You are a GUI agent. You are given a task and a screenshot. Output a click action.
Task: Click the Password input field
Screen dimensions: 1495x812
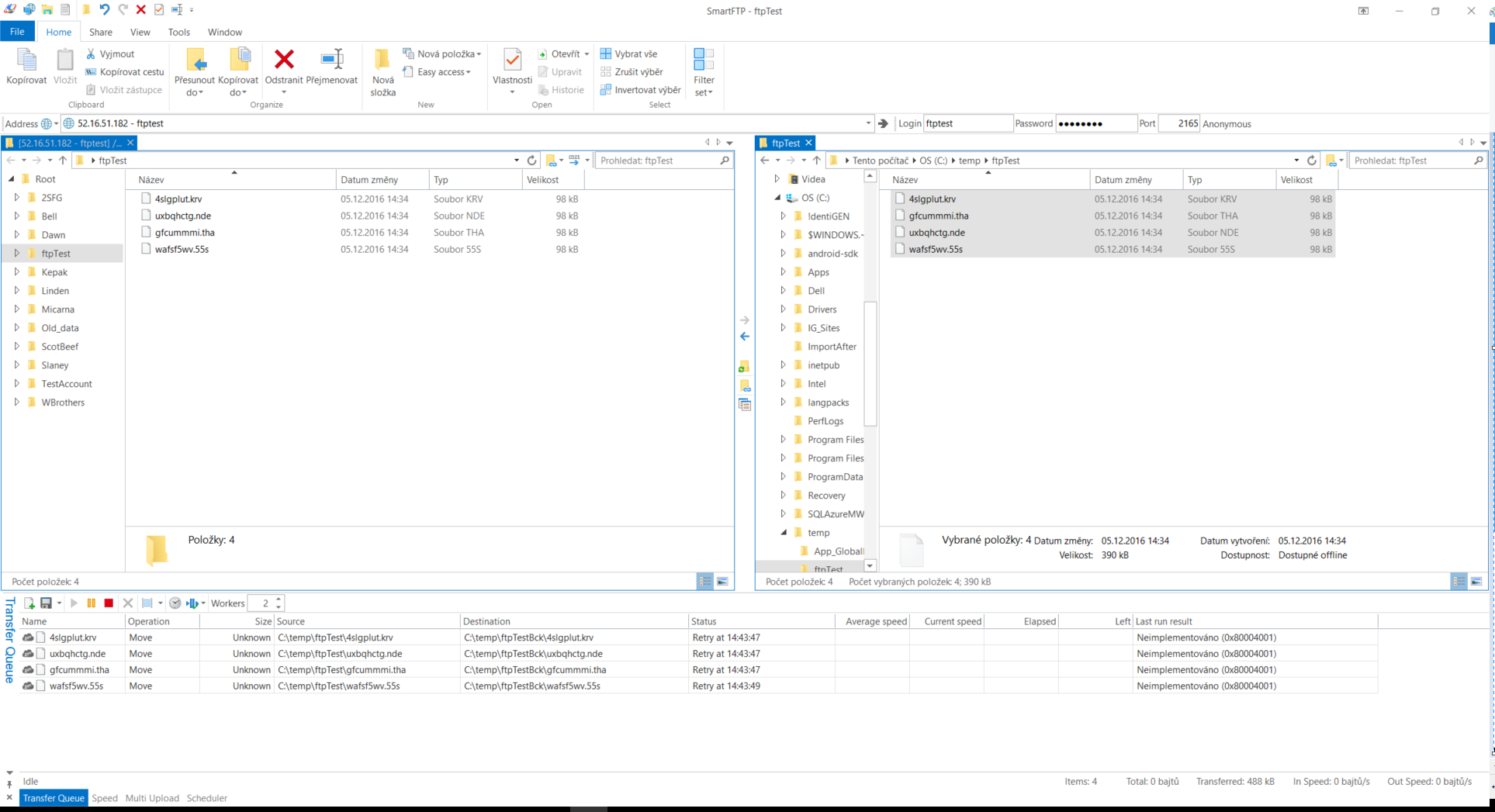pyautogui.click(x=1095, y=123)
